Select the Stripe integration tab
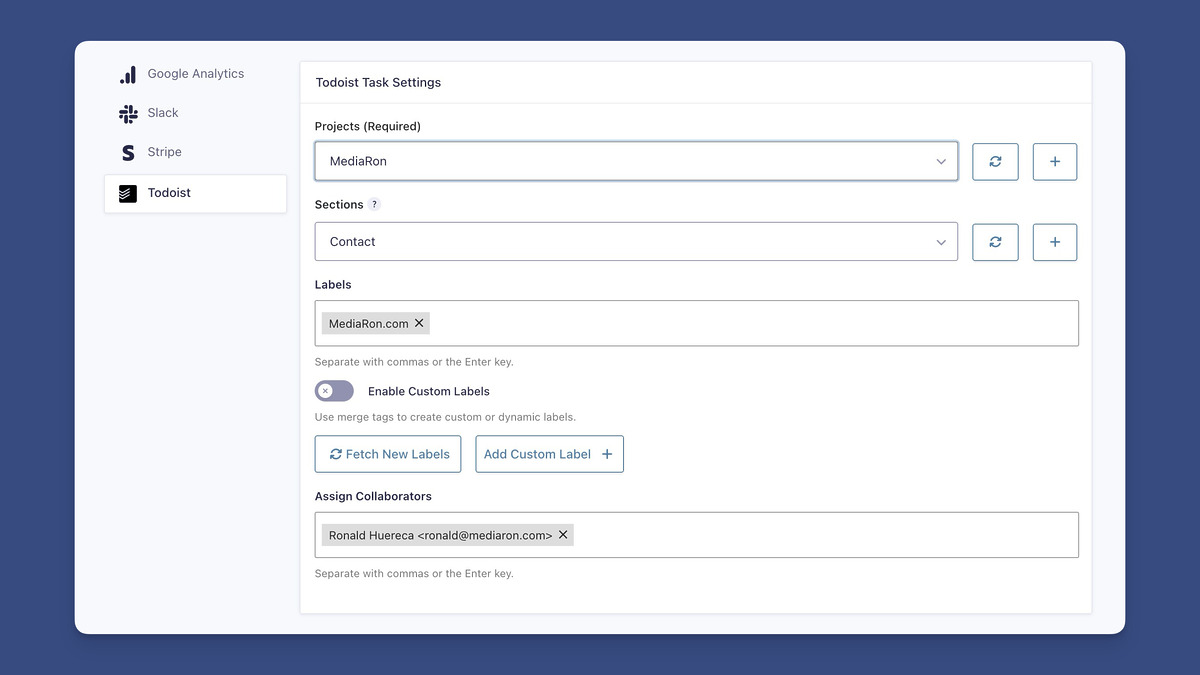The image size is (1200, 675). (x=165, y=152)
